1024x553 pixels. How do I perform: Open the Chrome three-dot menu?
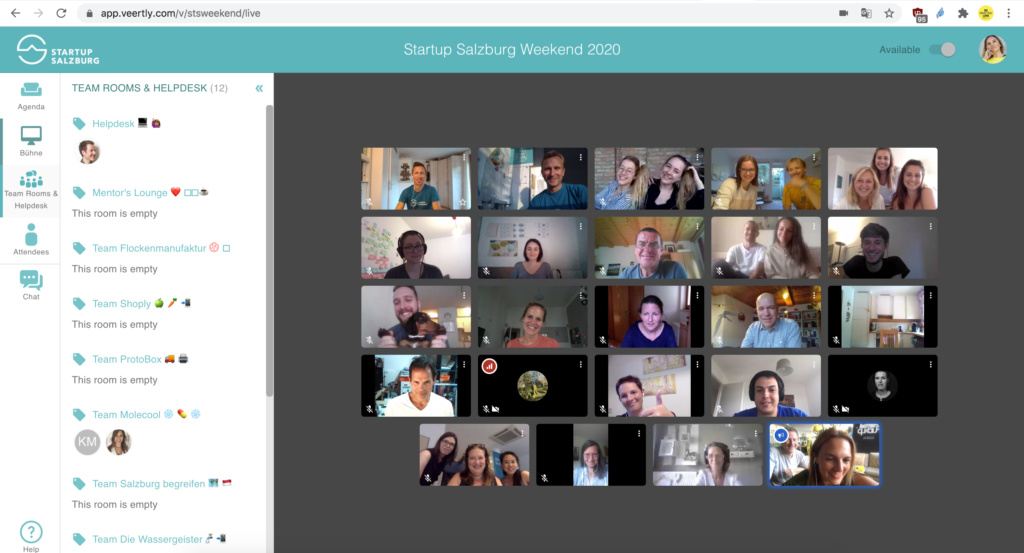click(1010, 13)
